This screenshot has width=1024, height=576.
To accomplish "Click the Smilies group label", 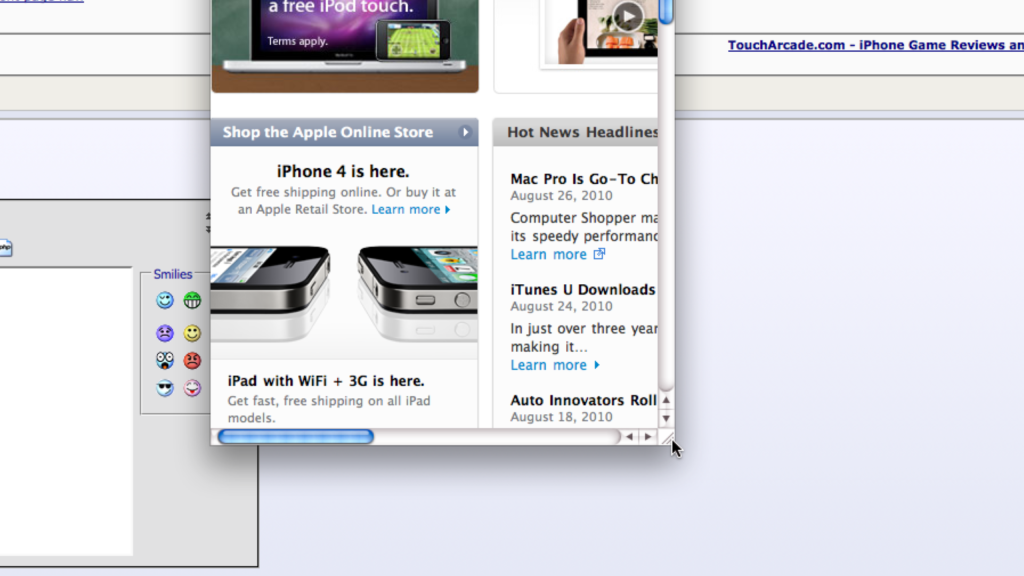I will (x=172, y=274).
